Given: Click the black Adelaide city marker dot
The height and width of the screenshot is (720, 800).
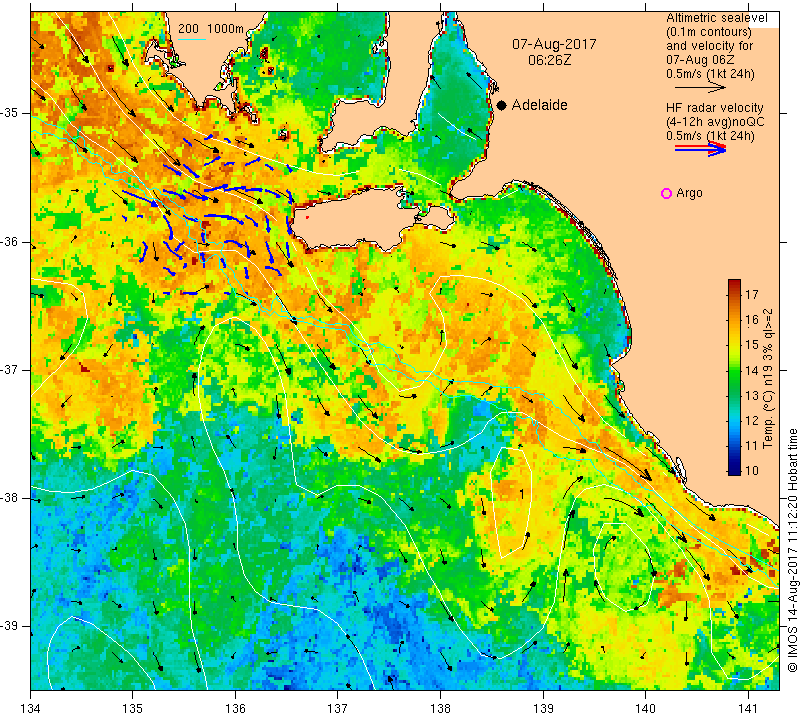Looking at the screenshot, I should (502, 105).
